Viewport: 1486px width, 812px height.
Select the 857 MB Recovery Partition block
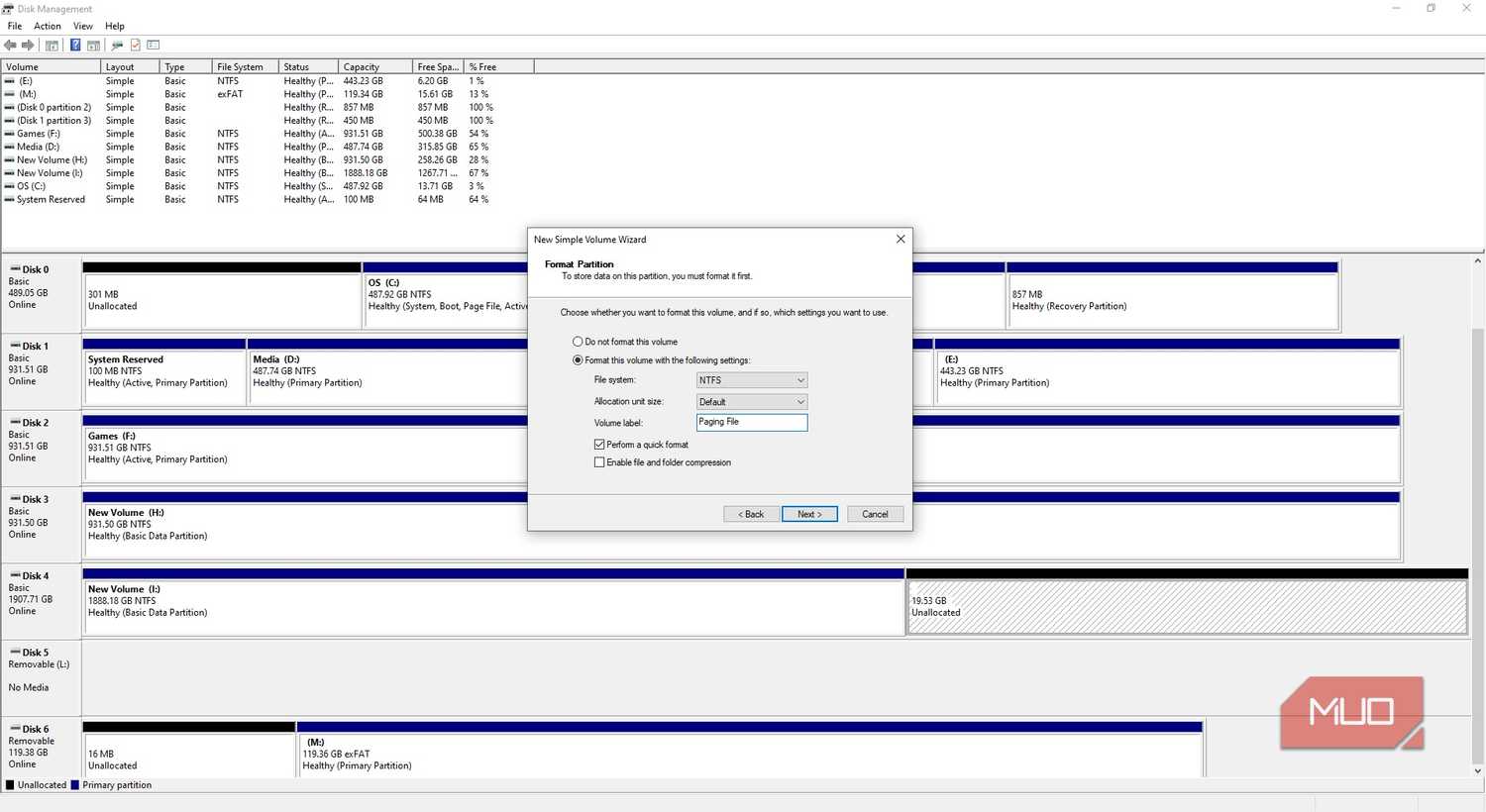pyautogui.click(x=1172, y=296)
